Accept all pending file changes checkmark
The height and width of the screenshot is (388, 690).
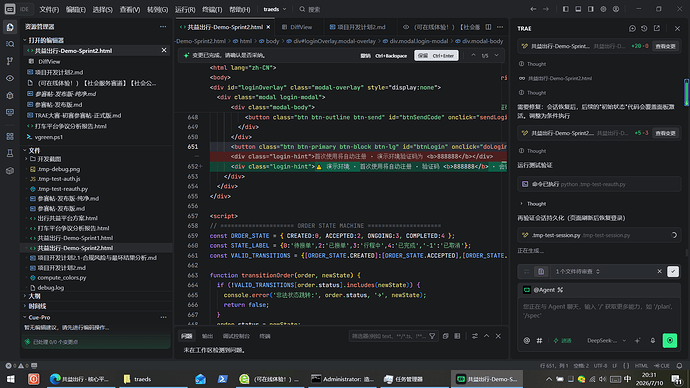coord(673,271)
